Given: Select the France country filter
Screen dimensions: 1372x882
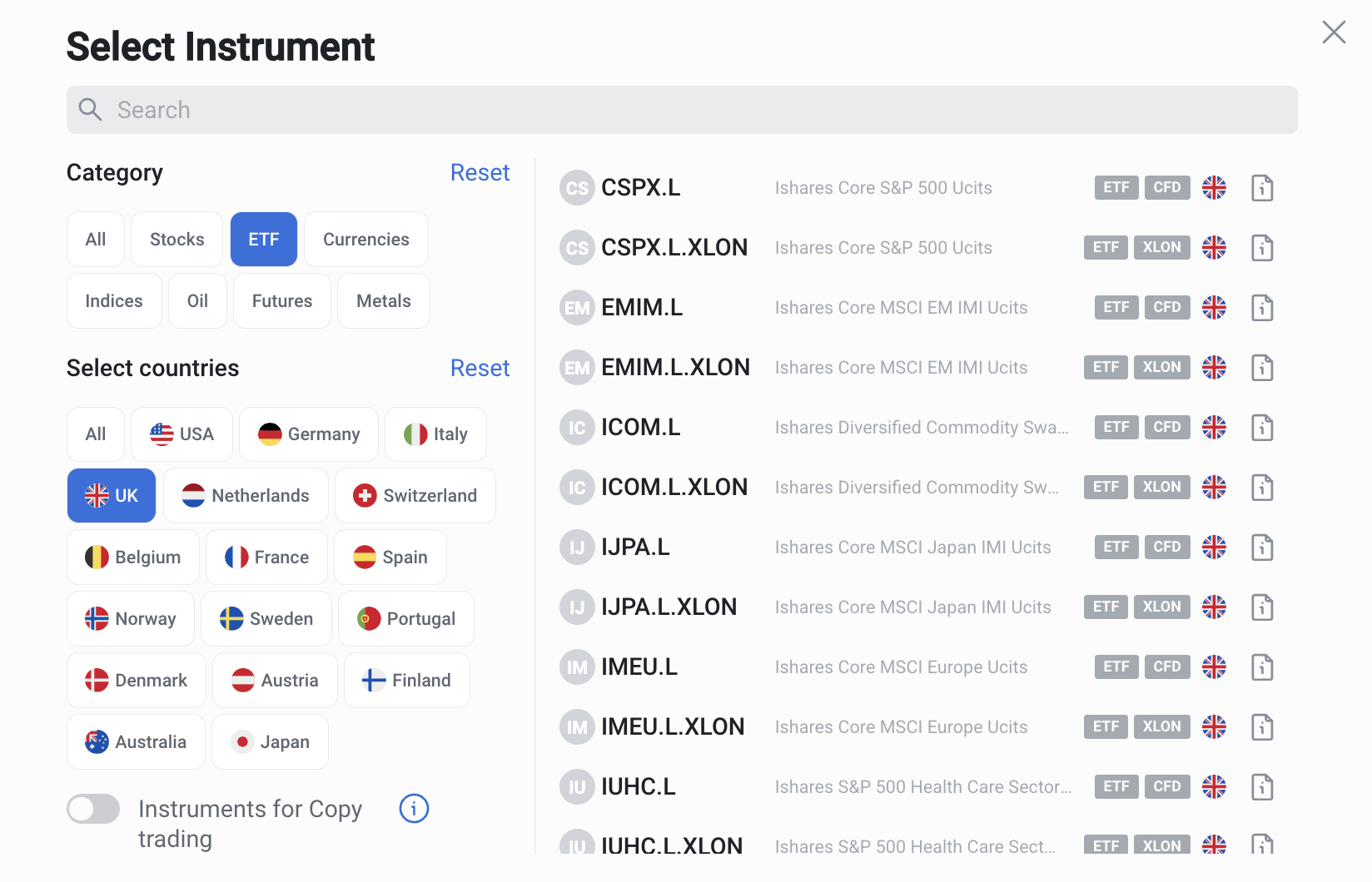Looking at the screenshot, I should [x=266, y=557].
